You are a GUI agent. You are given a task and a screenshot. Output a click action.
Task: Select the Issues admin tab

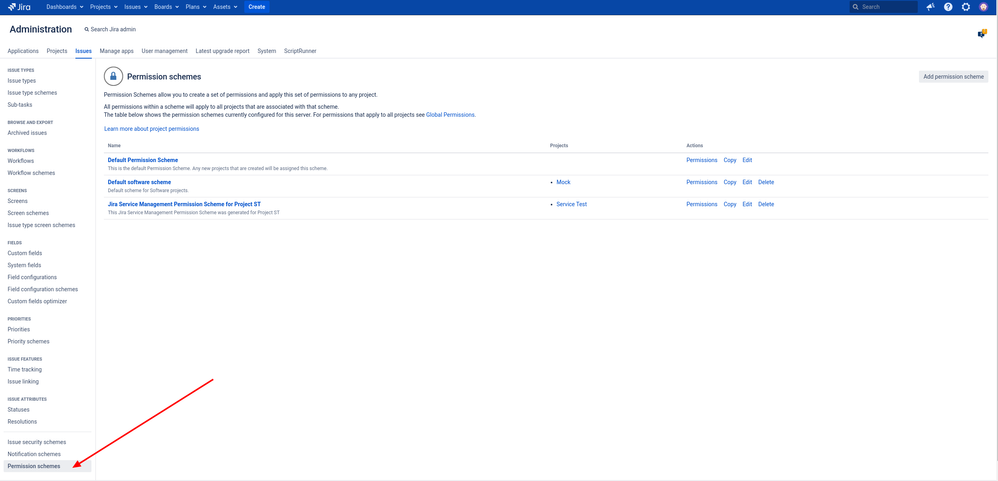click(x=83, y=51)
